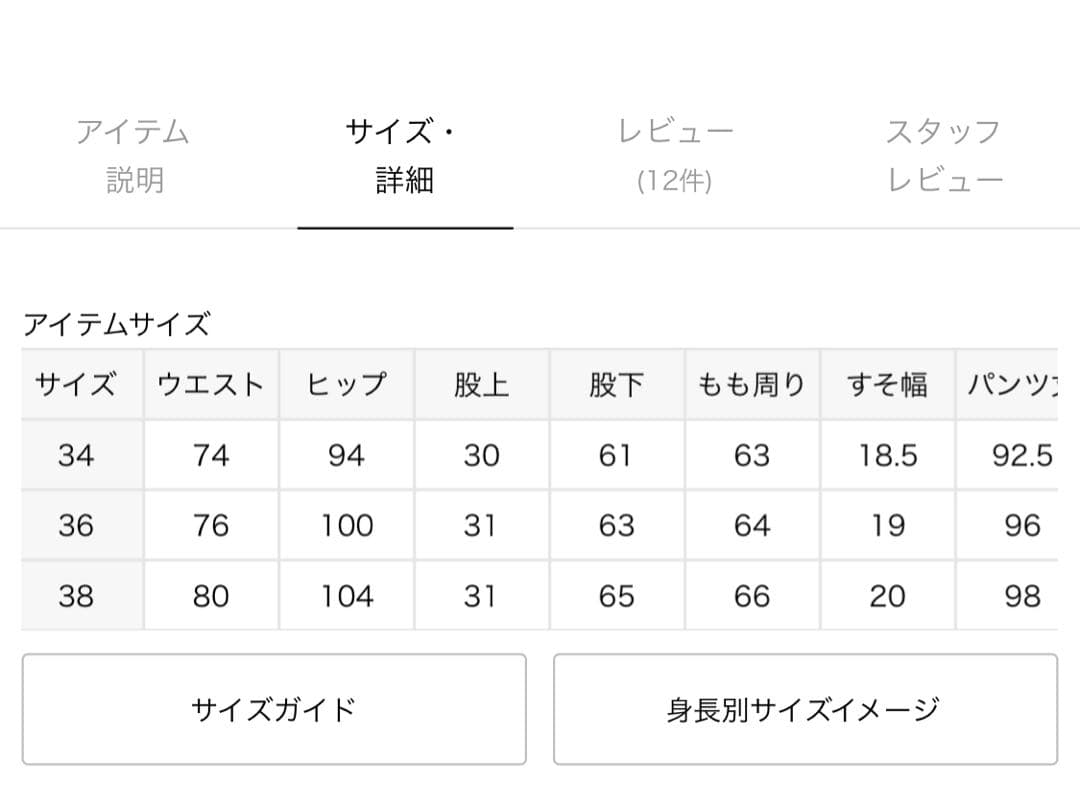Select size 36 row in the table
Screen dimensions: 1080x788
(x=79, y=524)
